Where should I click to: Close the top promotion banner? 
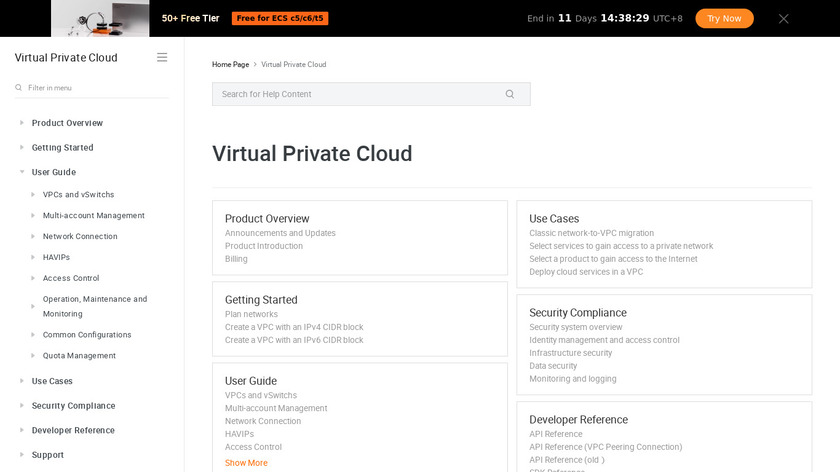[x=783, y=19]
